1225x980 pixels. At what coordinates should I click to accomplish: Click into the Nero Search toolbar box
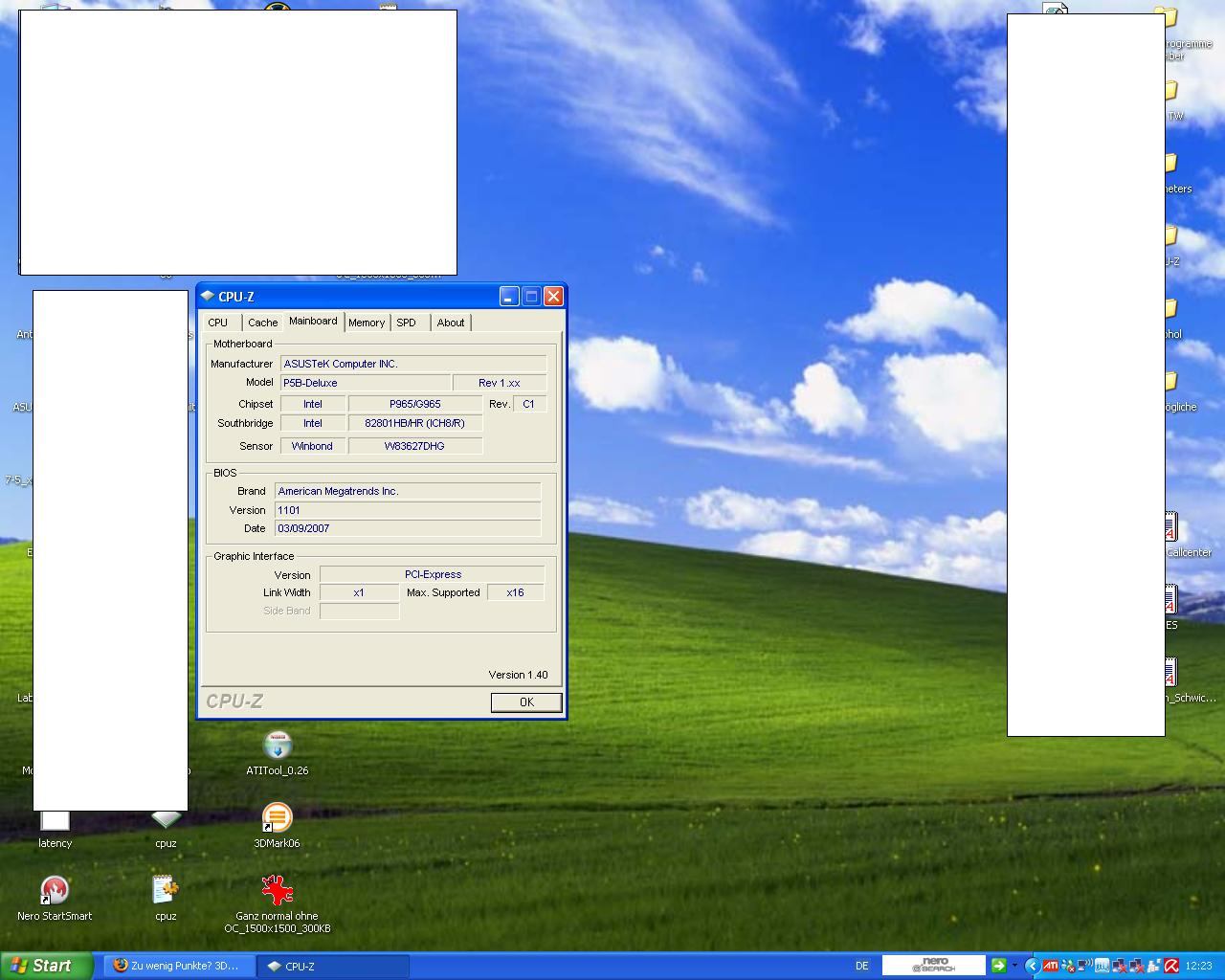934,965
